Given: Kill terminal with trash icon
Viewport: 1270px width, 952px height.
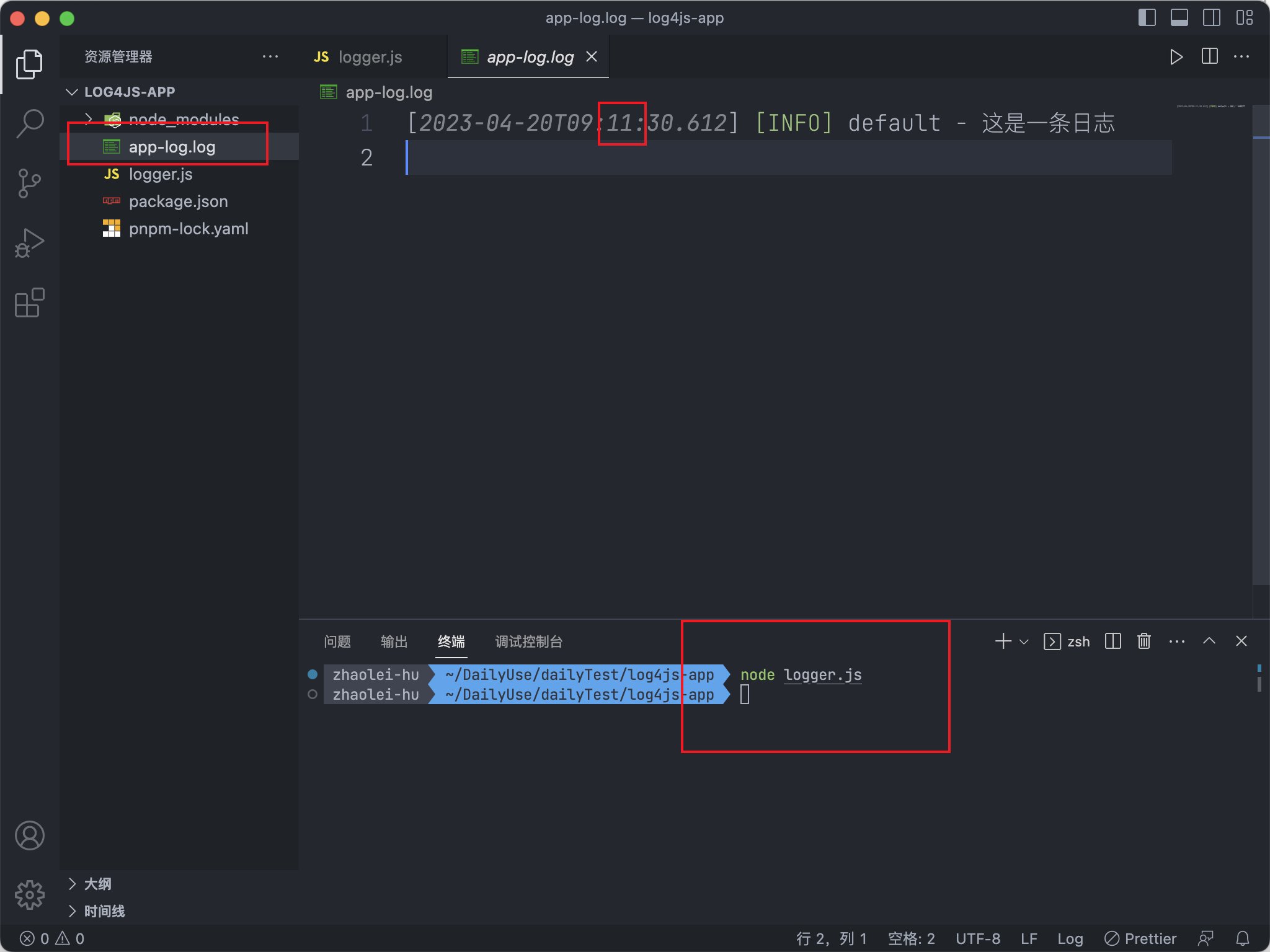Looking at the screenshot, I should coord(1144,641).
